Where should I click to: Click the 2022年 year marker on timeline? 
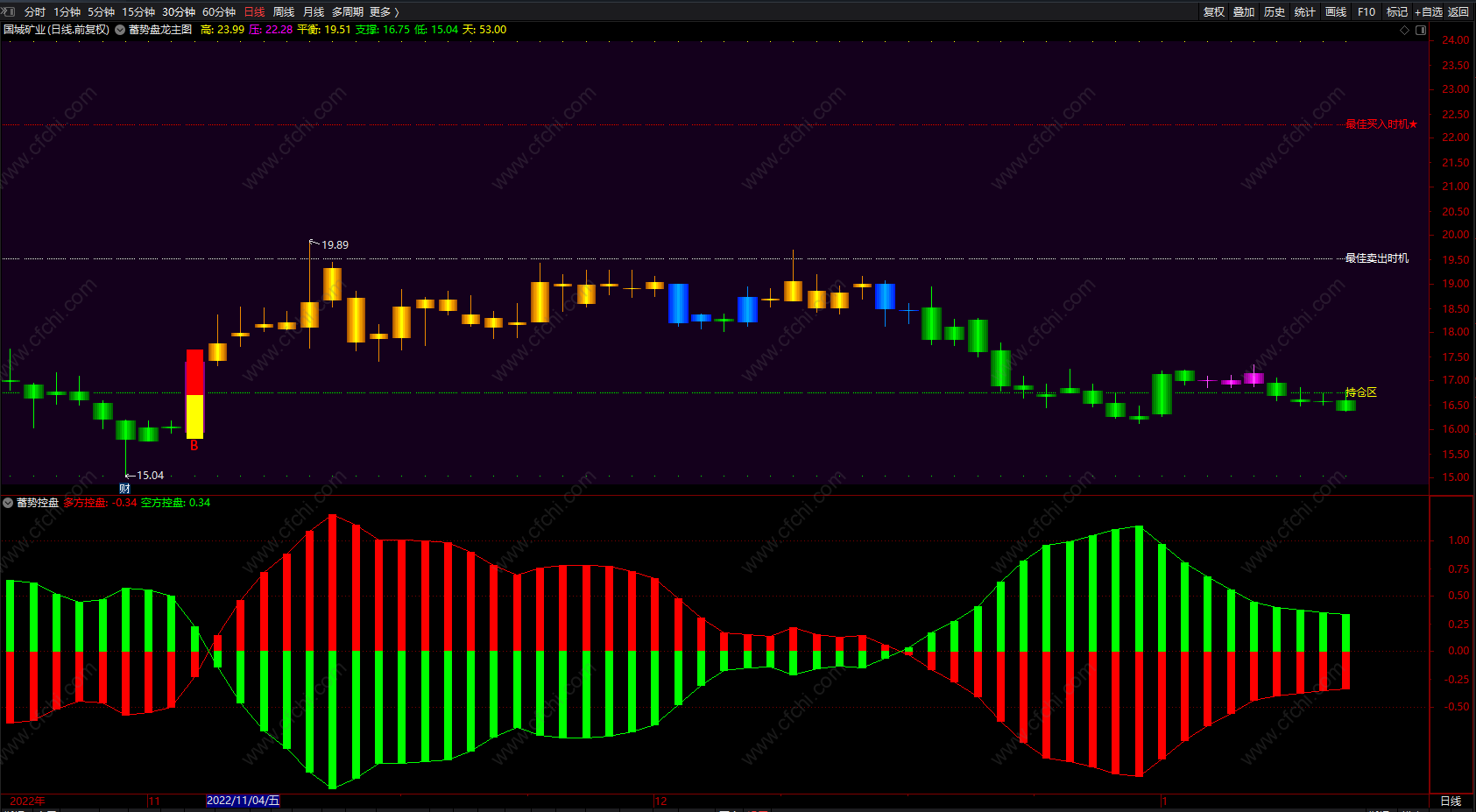(27, 801)
